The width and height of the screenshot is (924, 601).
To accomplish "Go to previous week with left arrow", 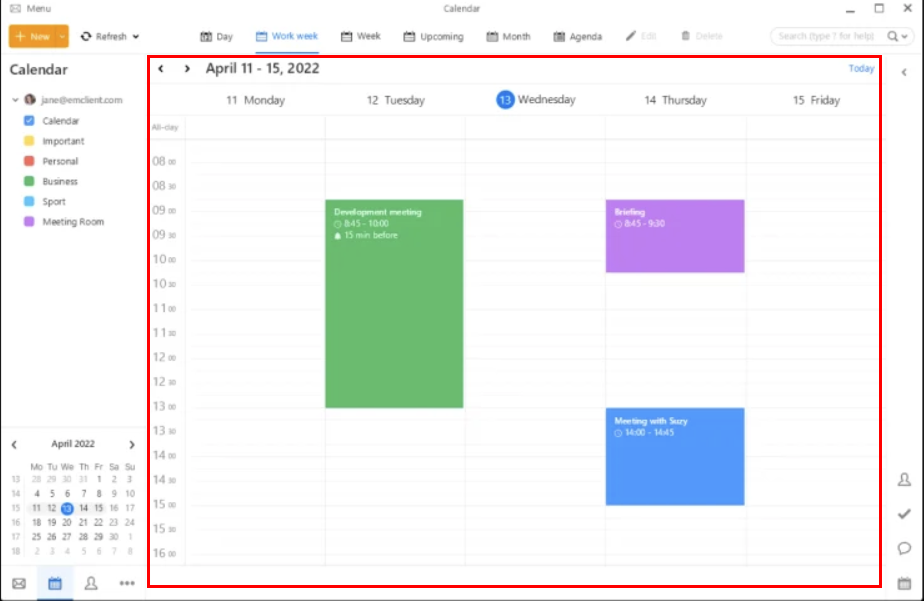I will pyautogui.click(x=161, y=69).
